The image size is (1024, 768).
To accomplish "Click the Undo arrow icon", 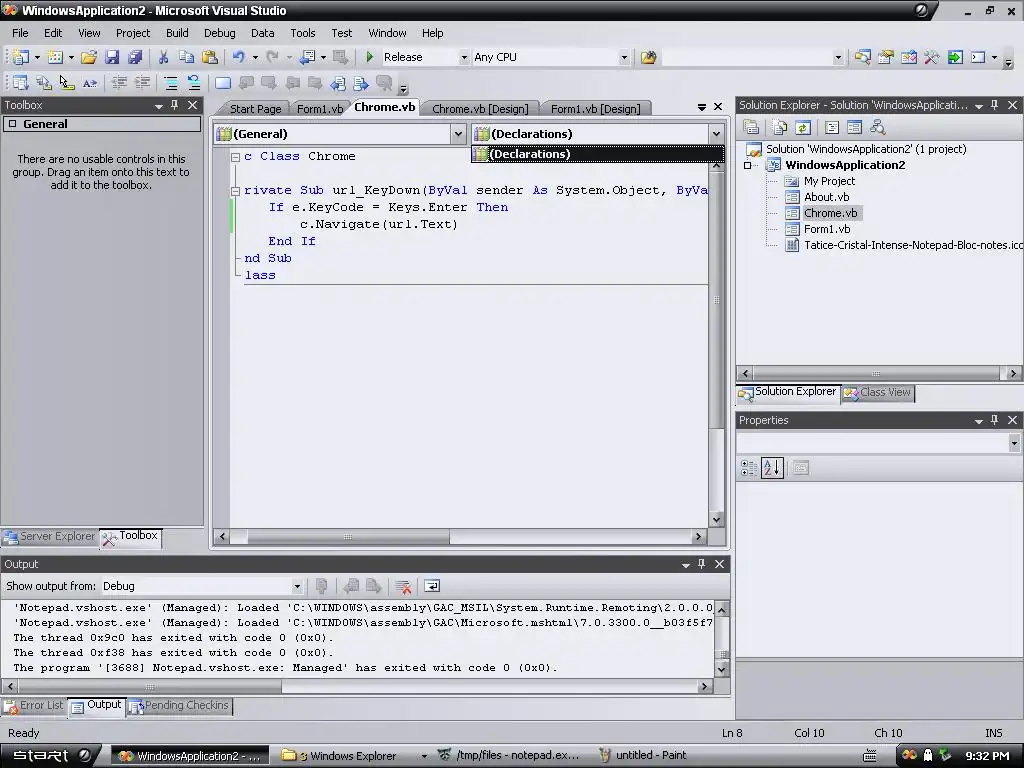I will (238, 57).
